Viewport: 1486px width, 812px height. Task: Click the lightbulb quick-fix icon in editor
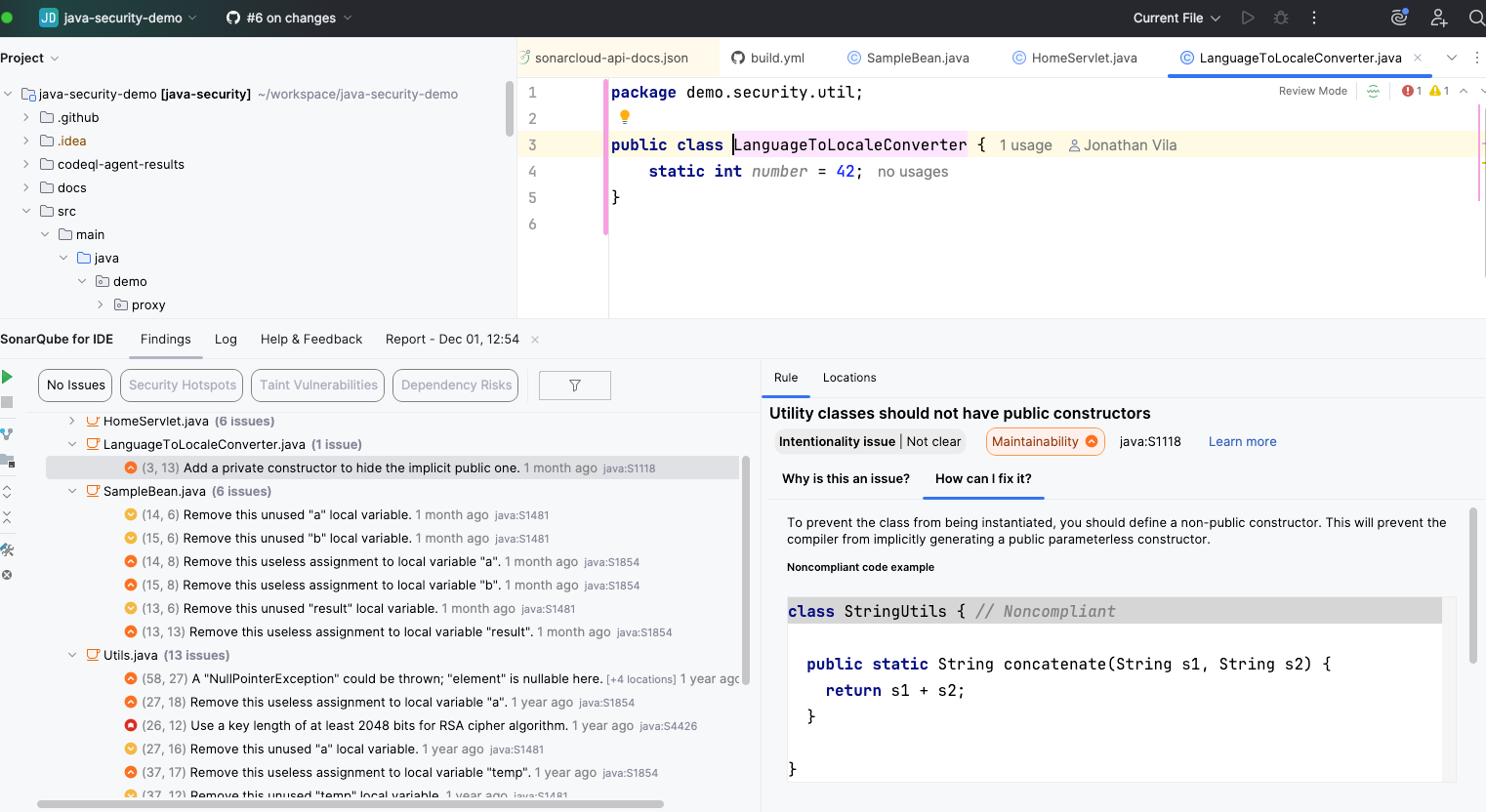pyautogui.click(x=625, y=117)
